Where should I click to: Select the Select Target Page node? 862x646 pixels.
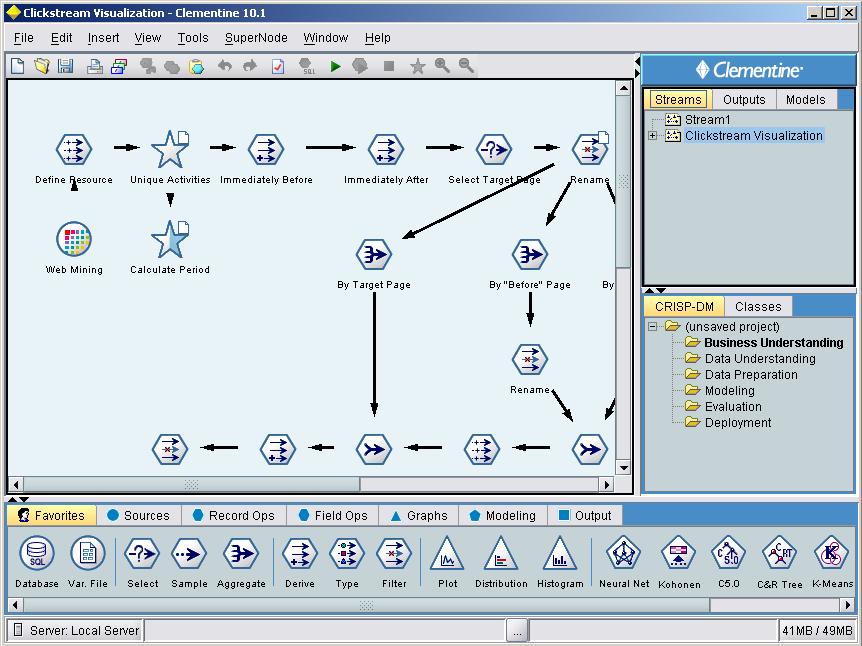(x=494, y=148)
